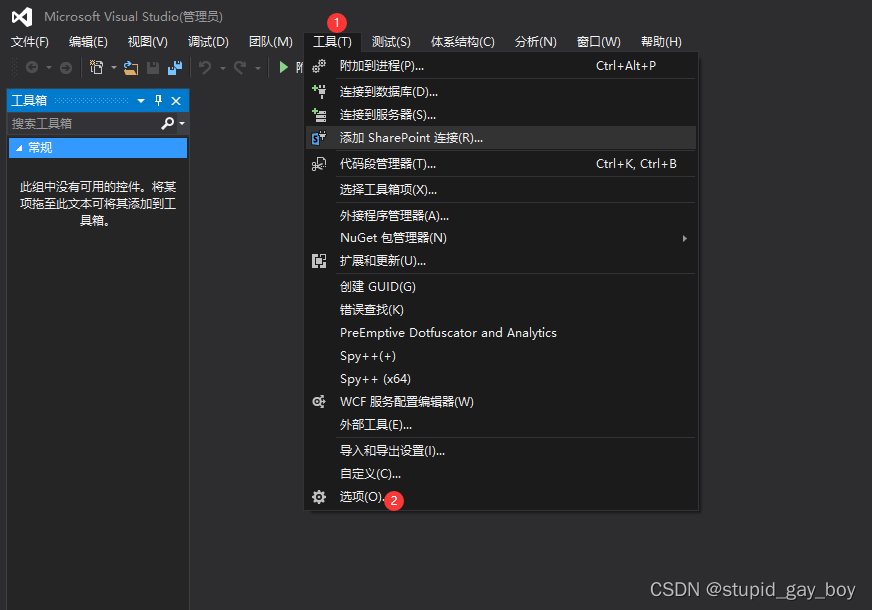Open the 工具箱 title bar dropdown arrow
The height and width of the screenshot is (610, 872).
point(141,100)
